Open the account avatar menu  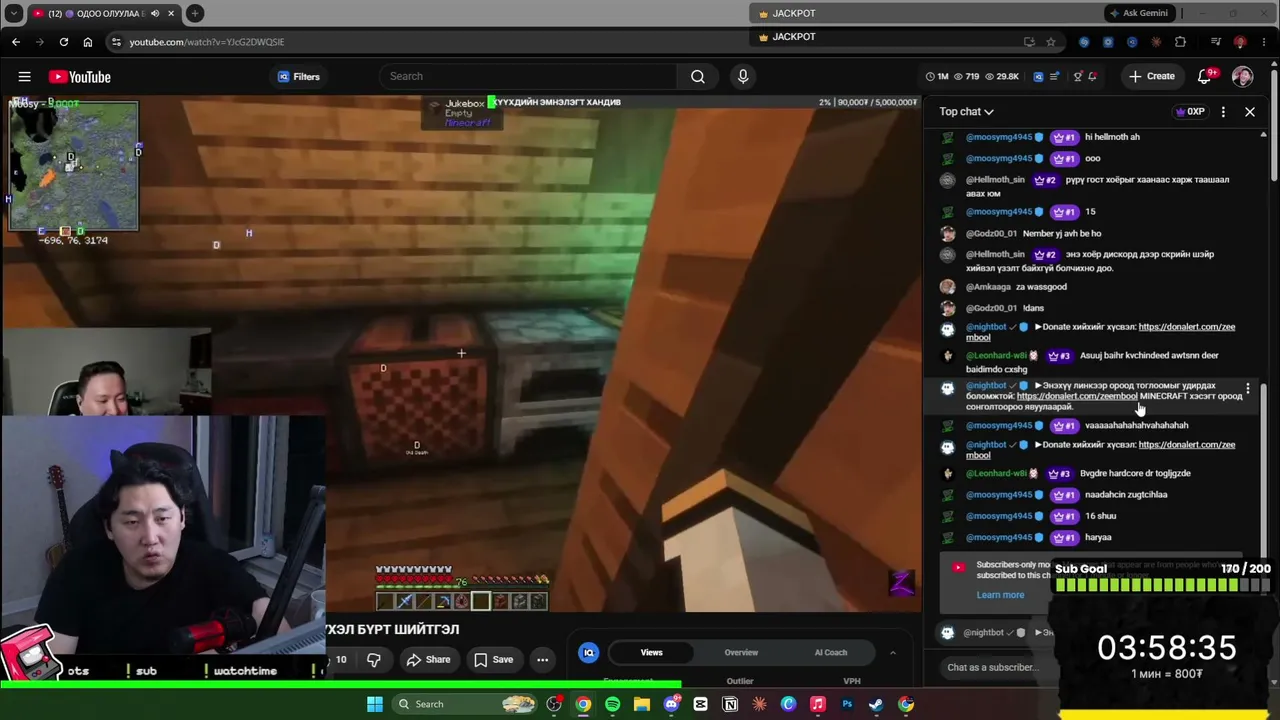click(x=1243, y=76)
